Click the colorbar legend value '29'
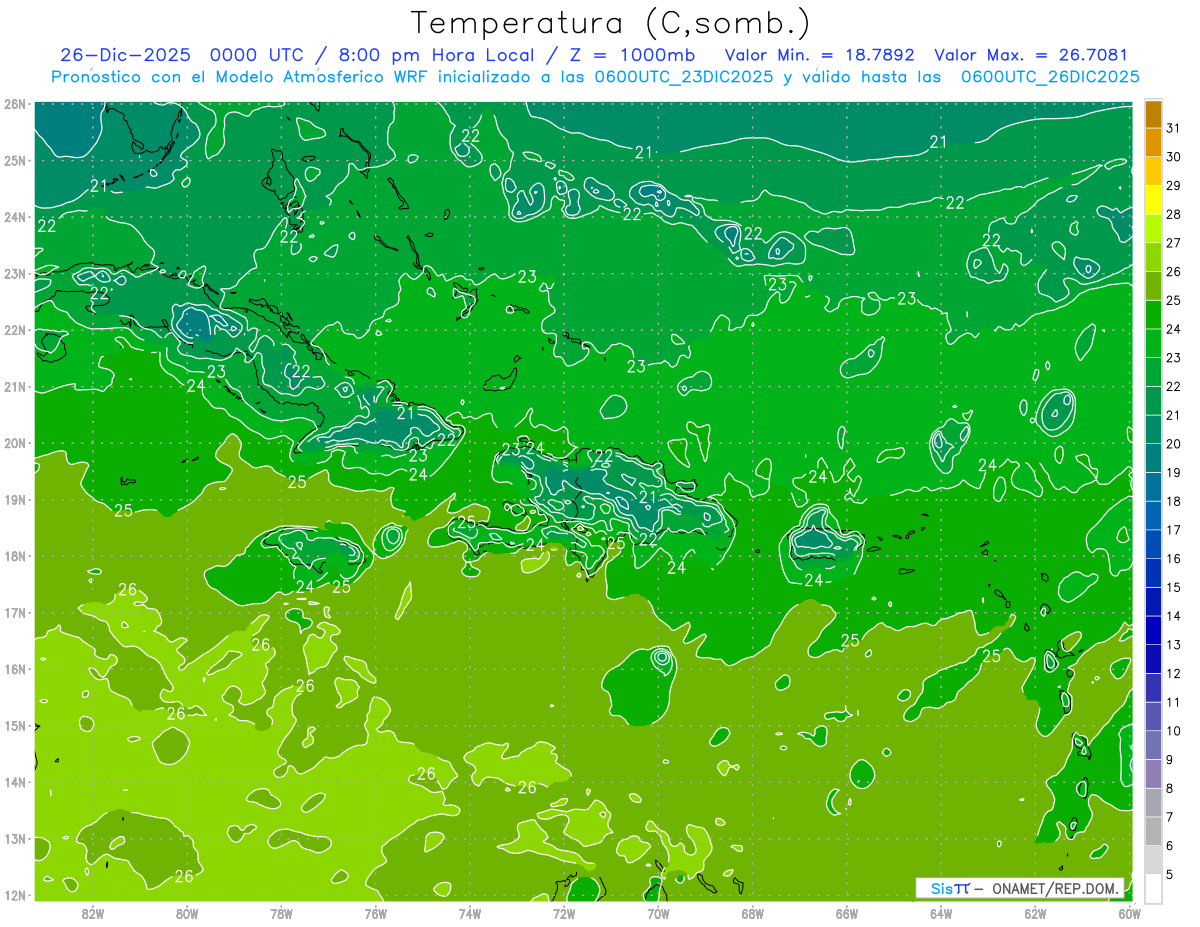The image size is (1200, 927). coord(1173,186)
